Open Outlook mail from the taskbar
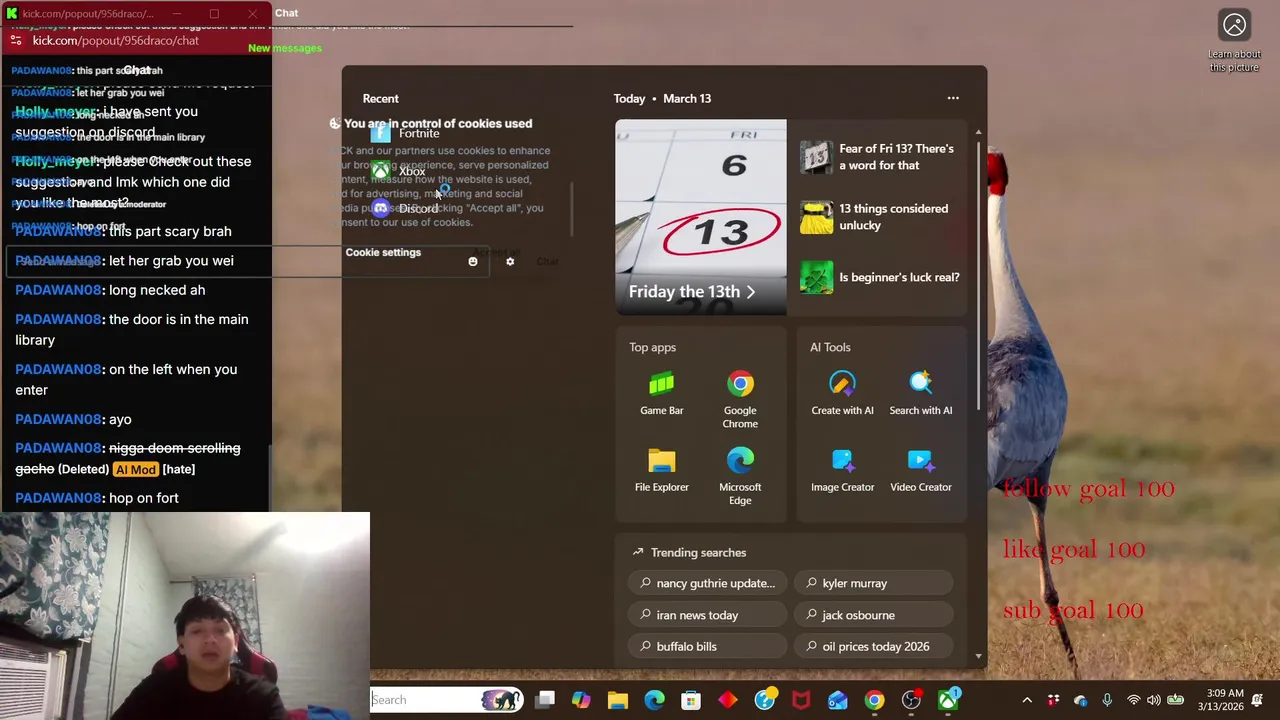The image size is (1280, 720). pyautogui.click(x=838, y=700)
